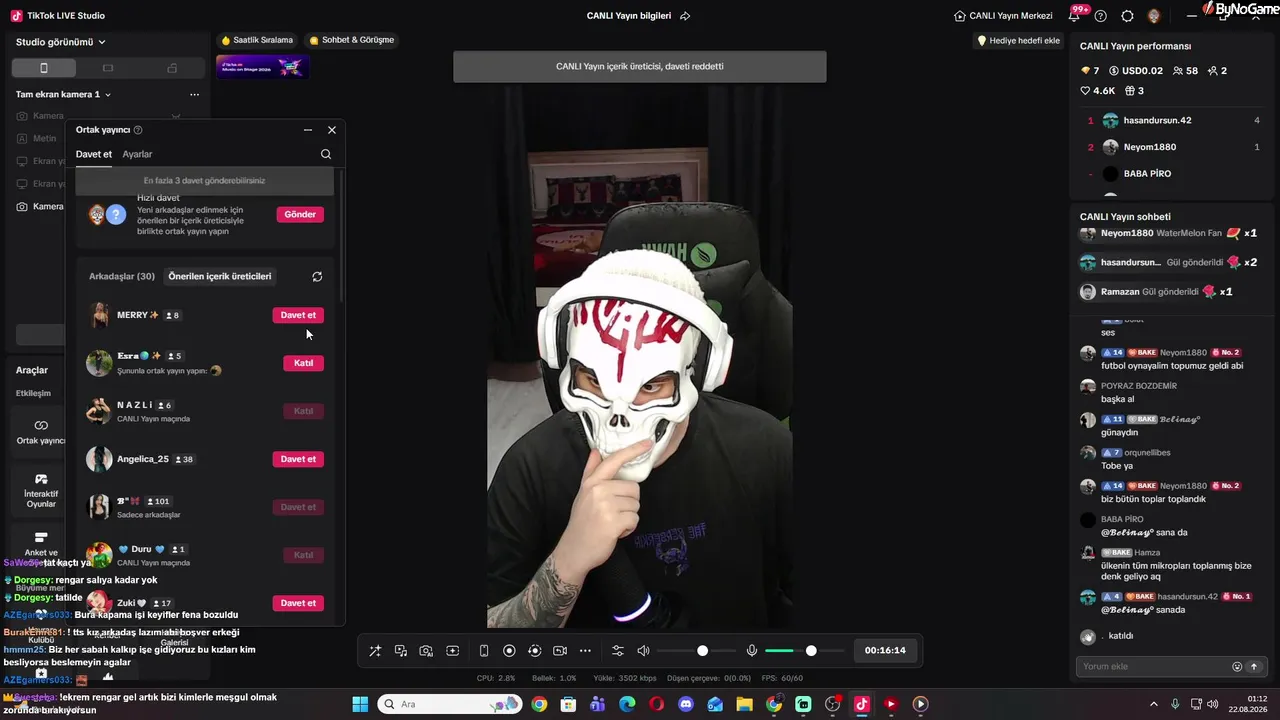Open Discord from the taskbar
The image size is (1280, 720).
pyautogui.click(x=686, y=704)
